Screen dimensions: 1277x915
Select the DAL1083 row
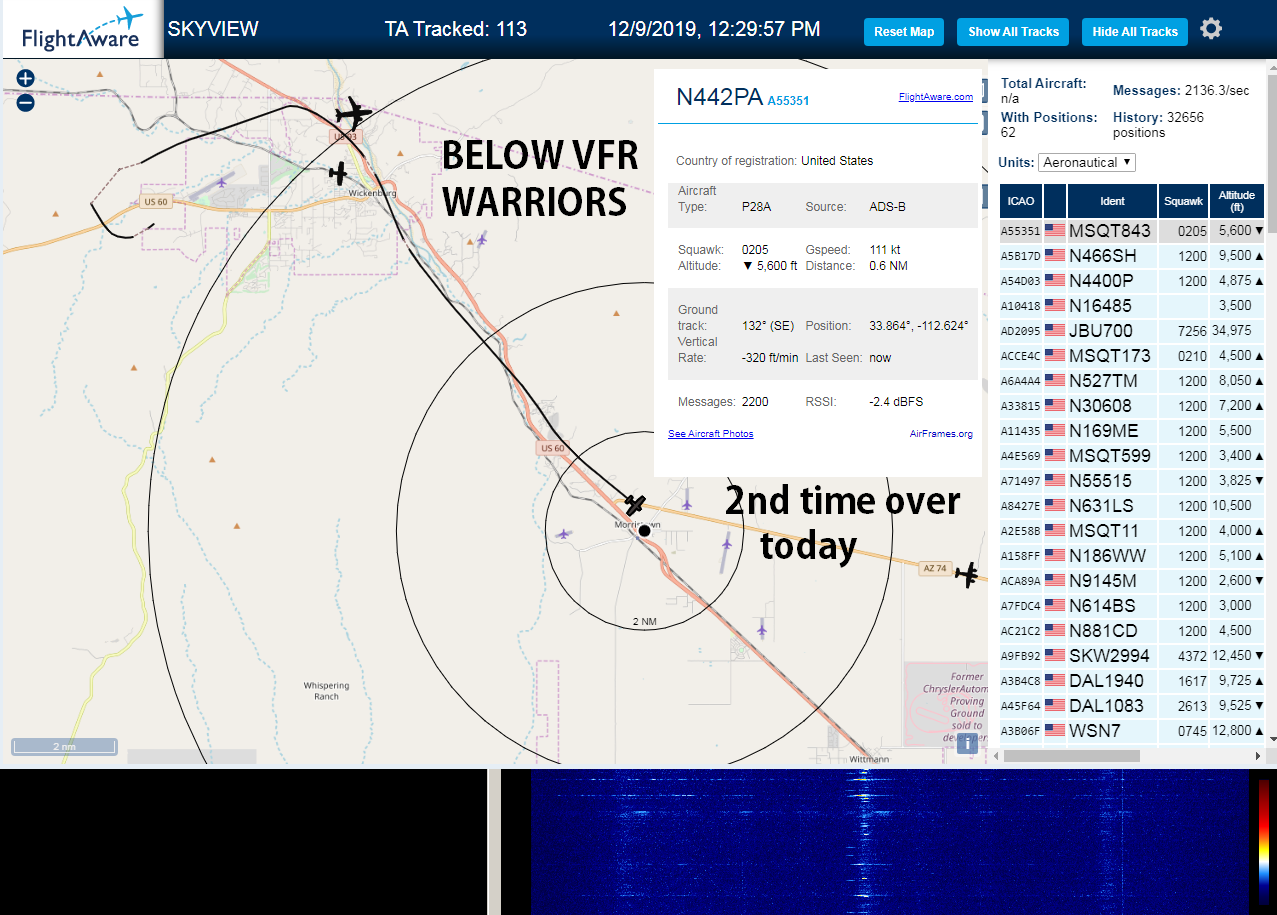pyautogui.click(x=1132, y=706)
